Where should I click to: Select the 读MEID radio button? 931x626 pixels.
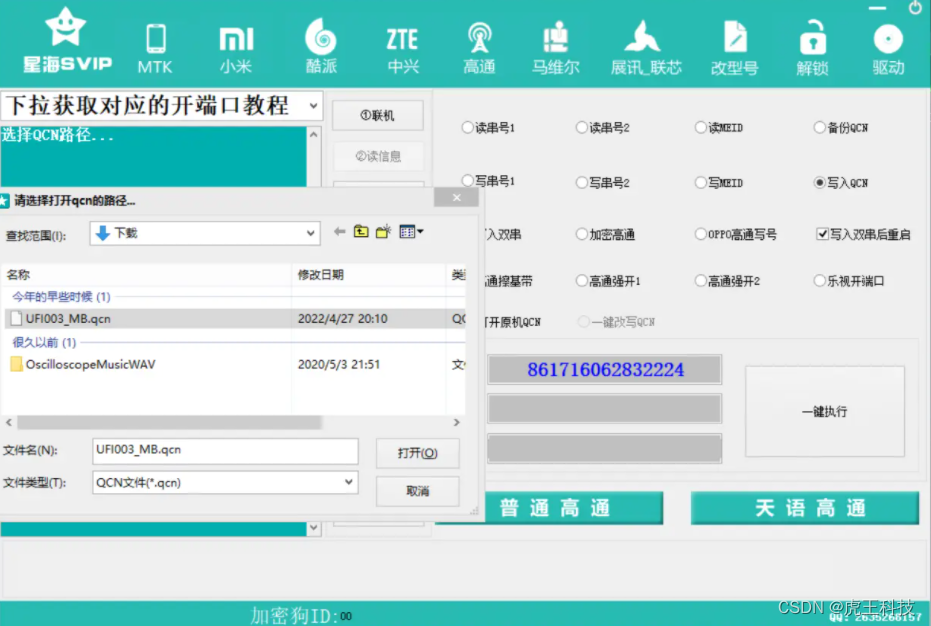click(701, 127)
